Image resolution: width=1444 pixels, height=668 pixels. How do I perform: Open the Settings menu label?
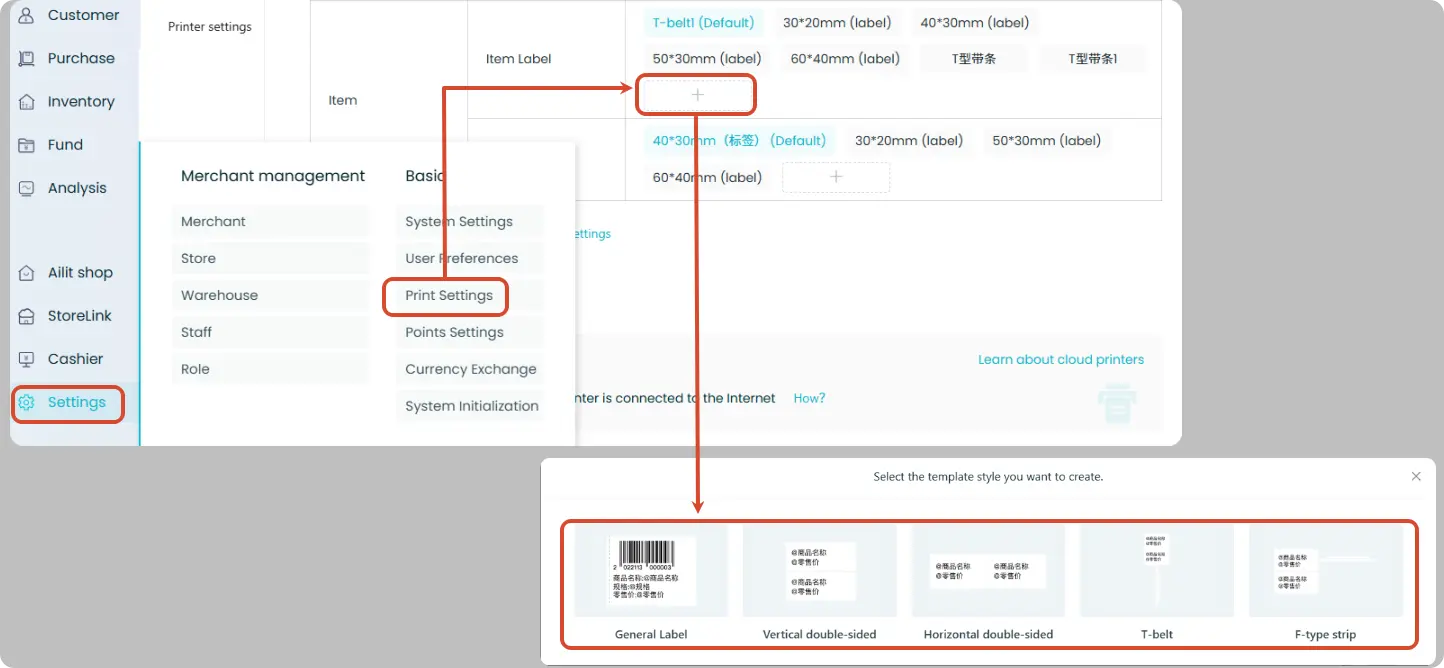(x=77, y=402)
